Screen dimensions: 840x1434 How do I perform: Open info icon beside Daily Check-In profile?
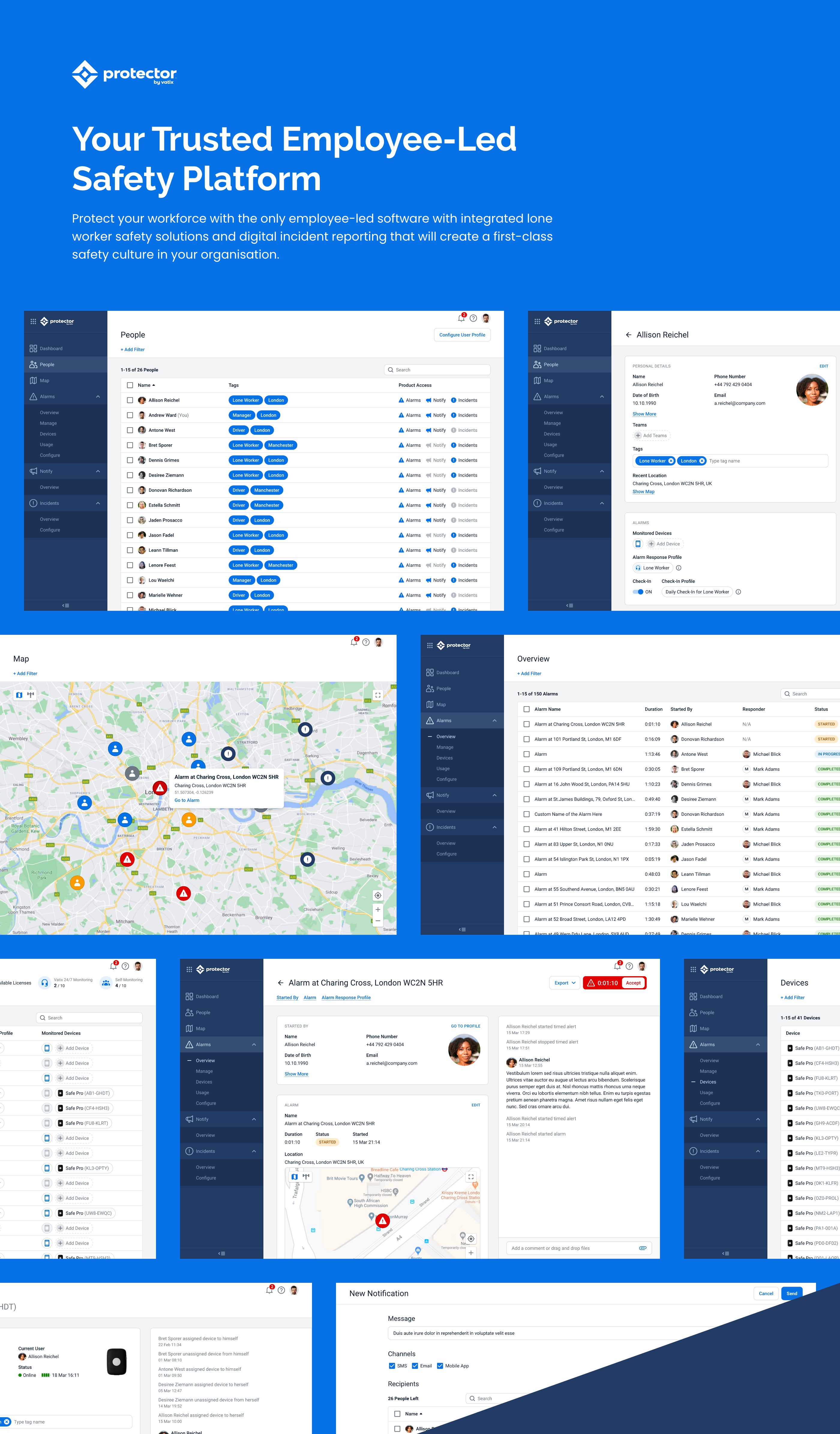point(738,592)
